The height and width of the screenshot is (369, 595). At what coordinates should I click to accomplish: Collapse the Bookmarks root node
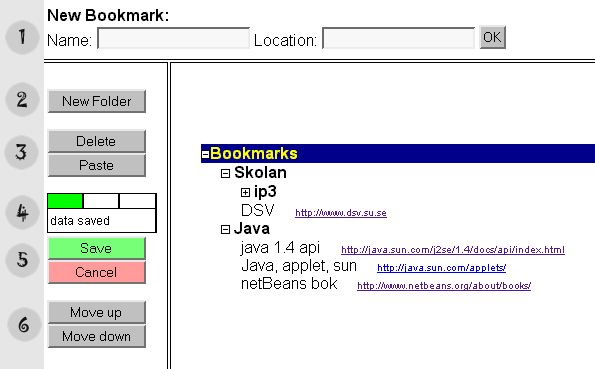pos(205,155)
